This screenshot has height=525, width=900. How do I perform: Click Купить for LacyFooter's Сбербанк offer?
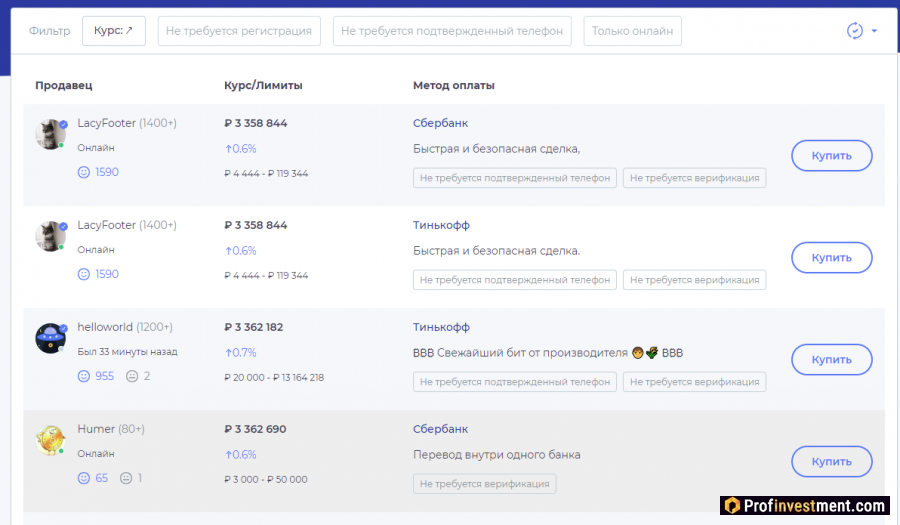point(832,155)
